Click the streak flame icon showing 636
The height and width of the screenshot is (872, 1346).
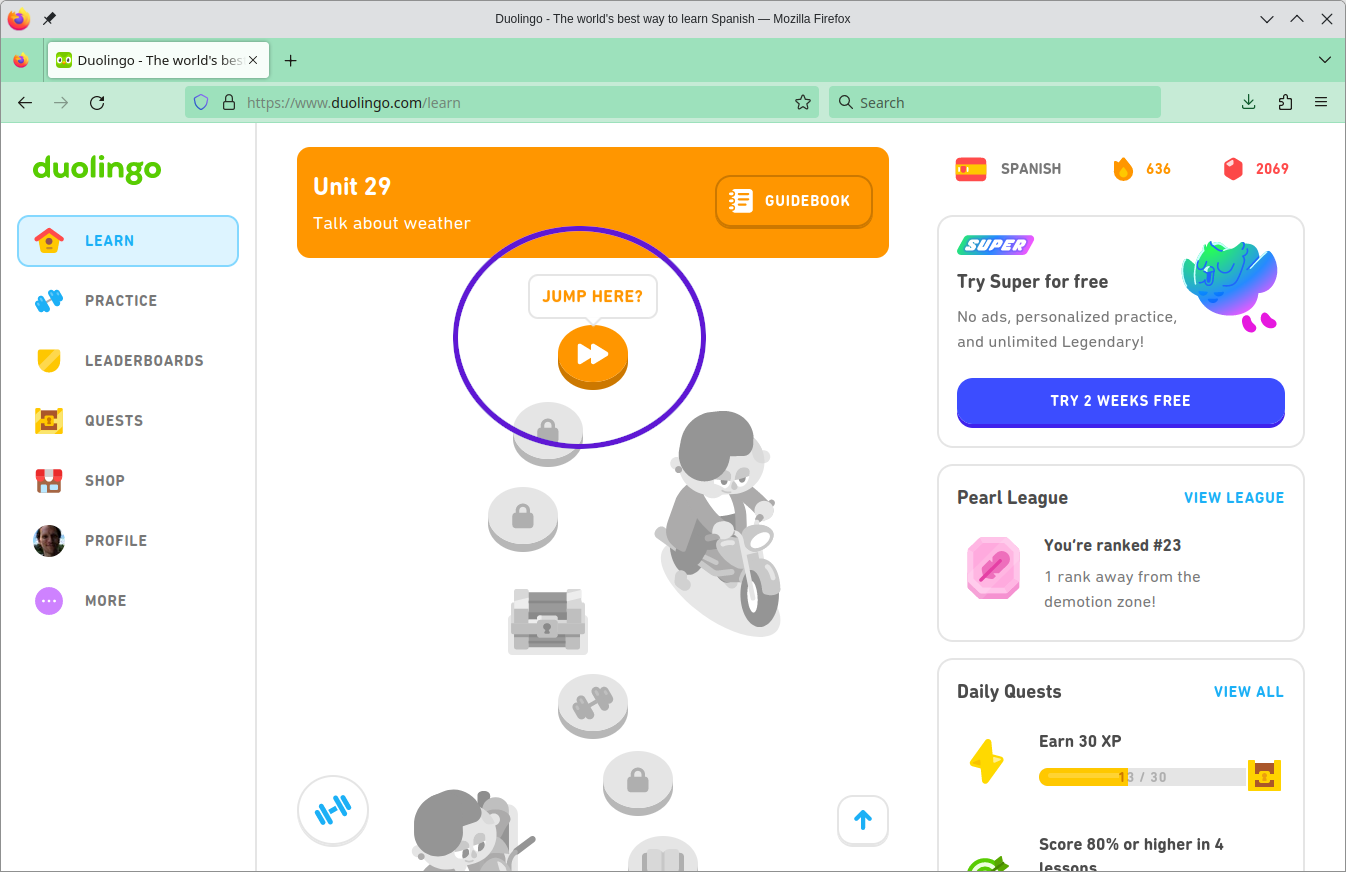click(x=1124, y=169)
